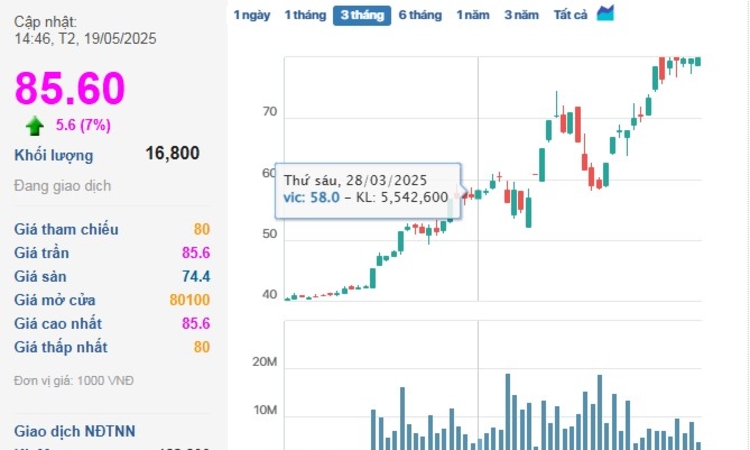Choose the "3 năm" time range
The image size is (750, 450).
click(521, 15)
